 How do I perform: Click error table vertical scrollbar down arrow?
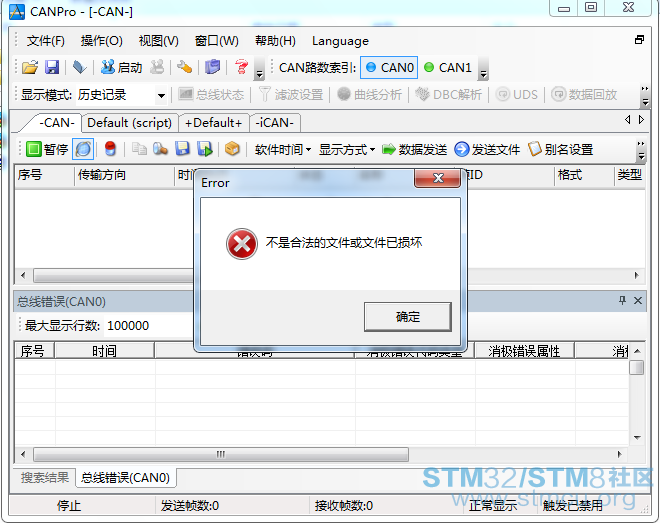click(x=637, y=438)
